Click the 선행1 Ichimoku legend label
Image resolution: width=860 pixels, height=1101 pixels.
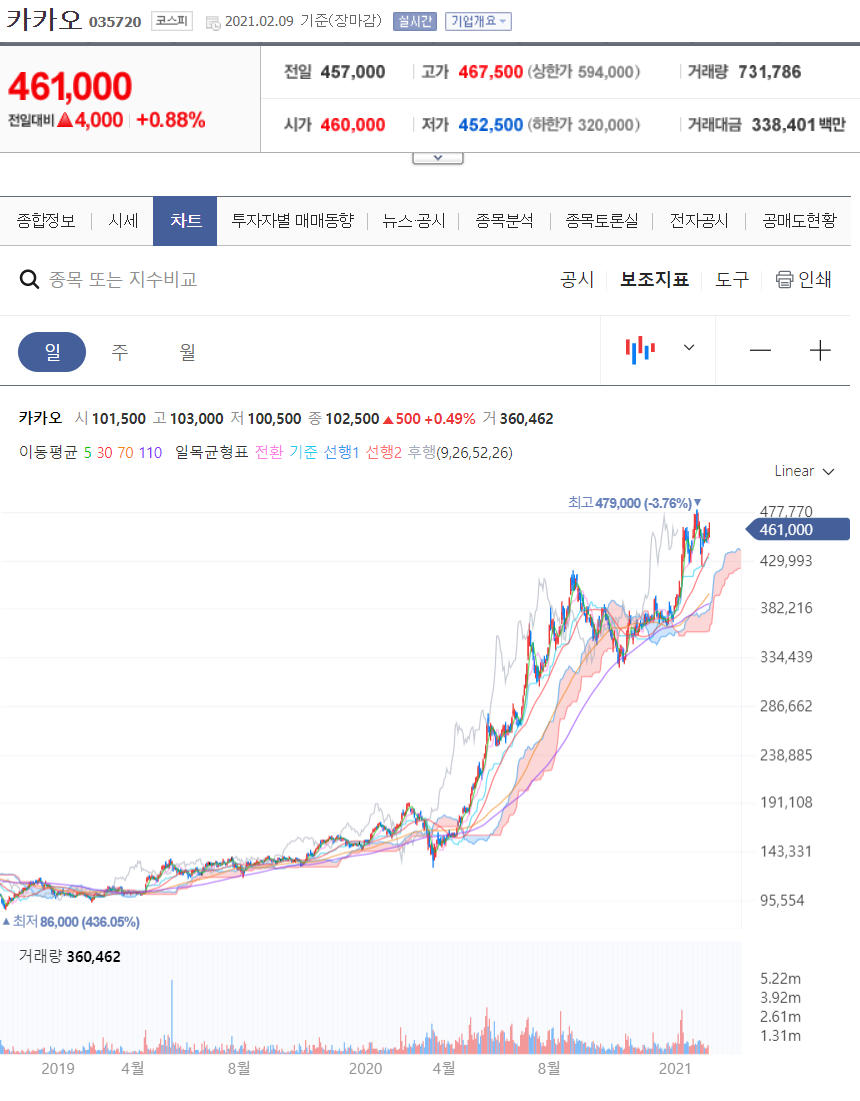click(341, 452)
